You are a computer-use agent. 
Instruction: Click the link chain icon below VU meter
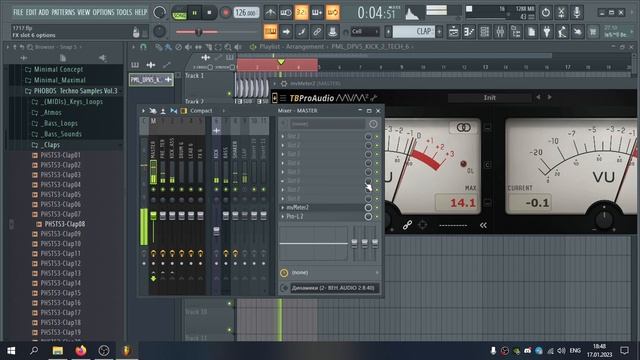(x=407, y=225)
